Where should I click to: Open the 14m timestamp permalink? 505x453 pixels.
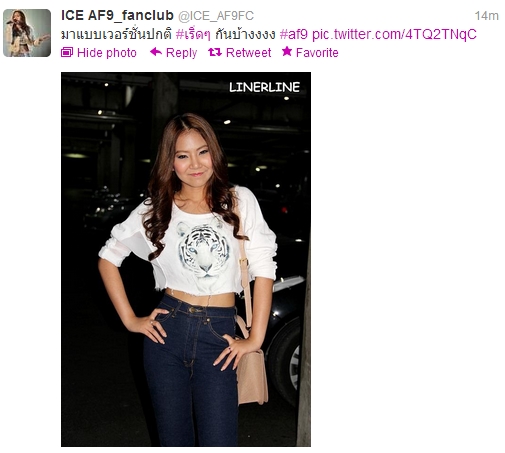coord(486,16)
